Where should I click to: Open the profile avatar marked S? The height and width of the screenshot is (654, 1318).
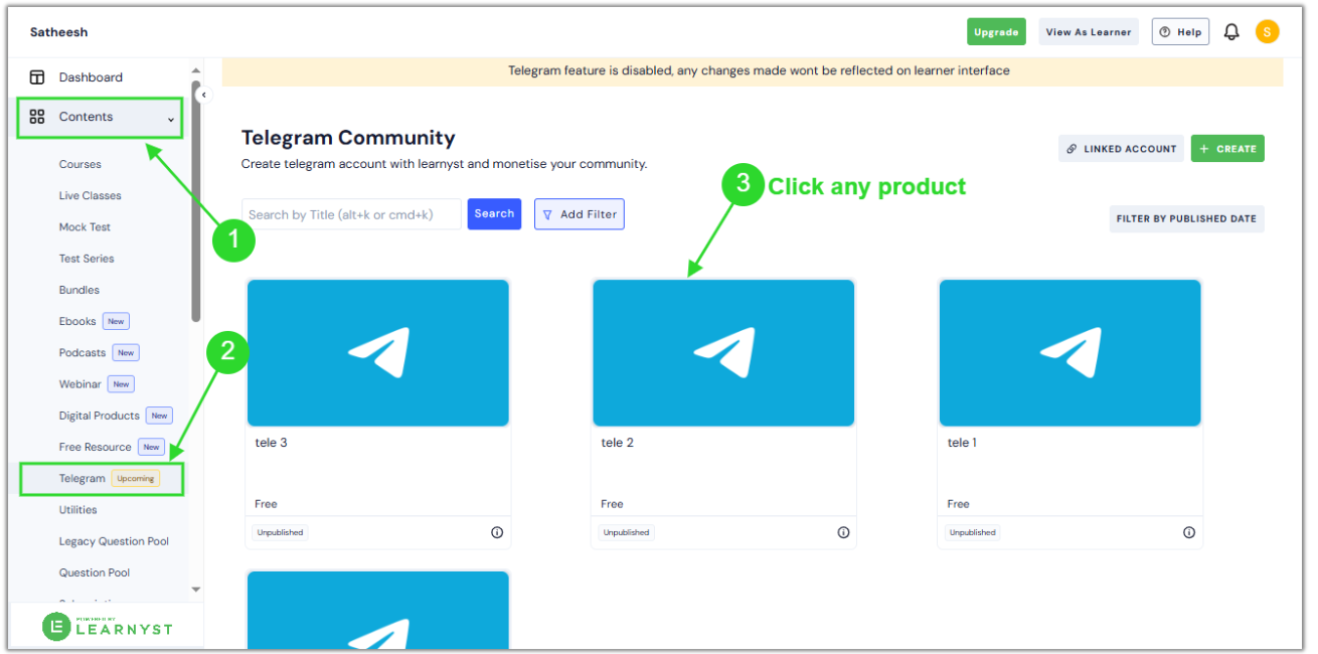click(x=1267, y=31)
